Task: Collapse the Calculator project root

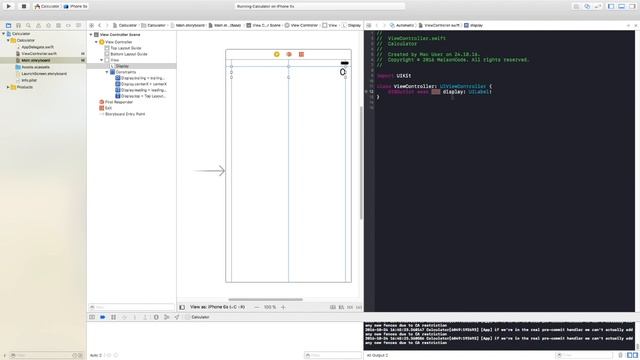Action: click(x=3, y=33)
